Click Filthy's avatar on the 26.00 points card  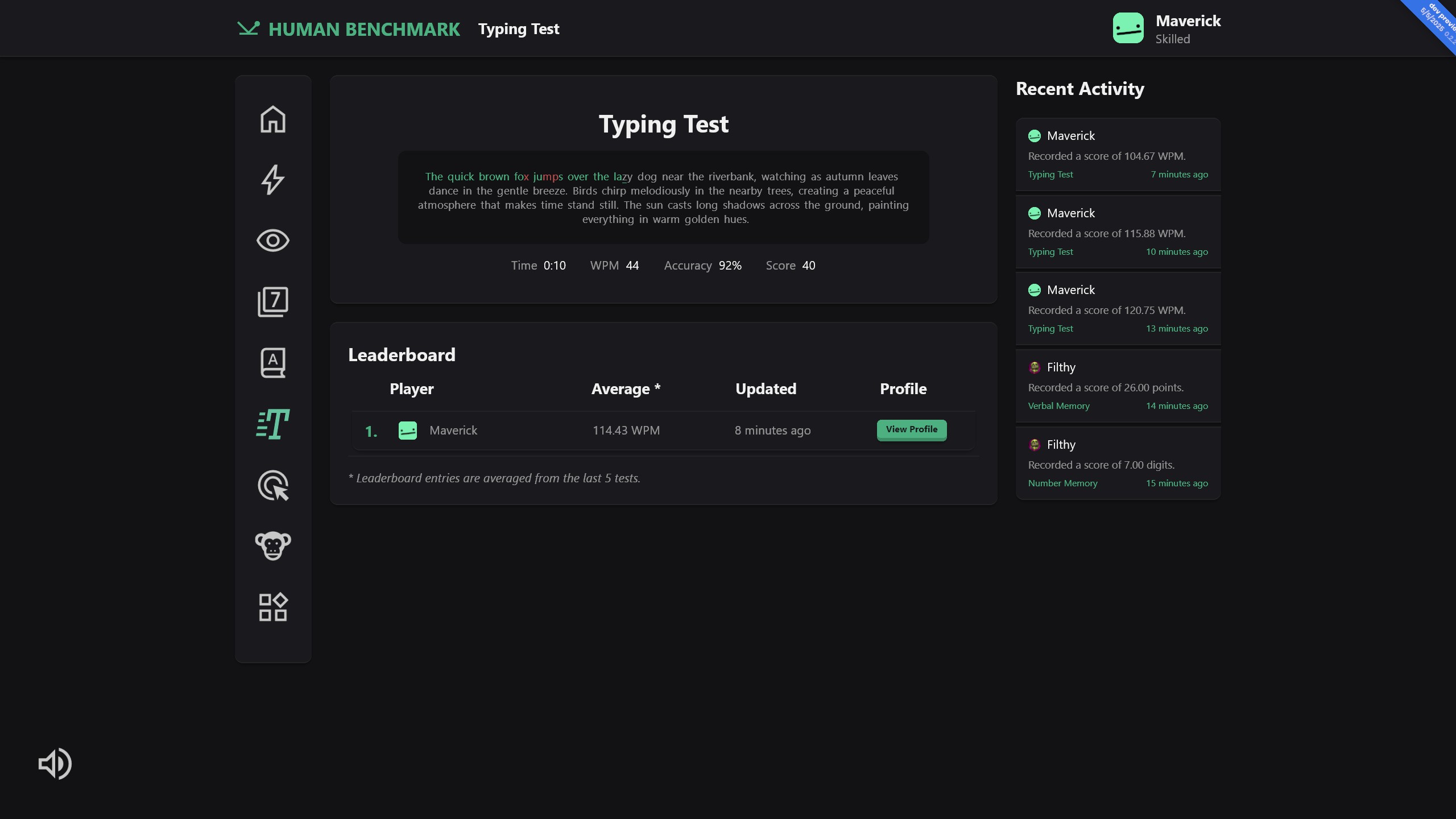point(1035,367)
